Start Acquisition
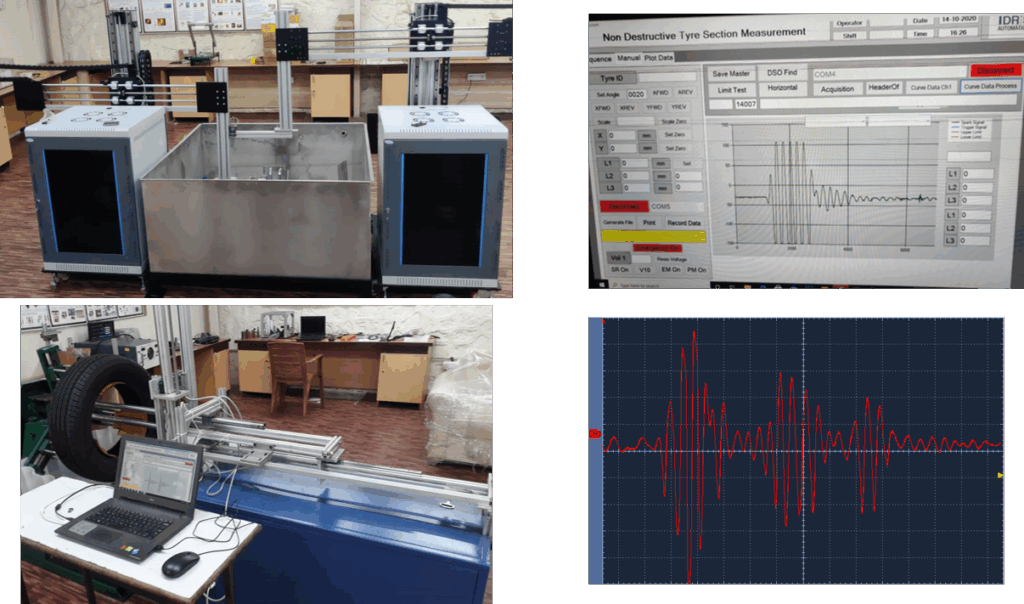1024x604 pixels. [x=836, y=89]
